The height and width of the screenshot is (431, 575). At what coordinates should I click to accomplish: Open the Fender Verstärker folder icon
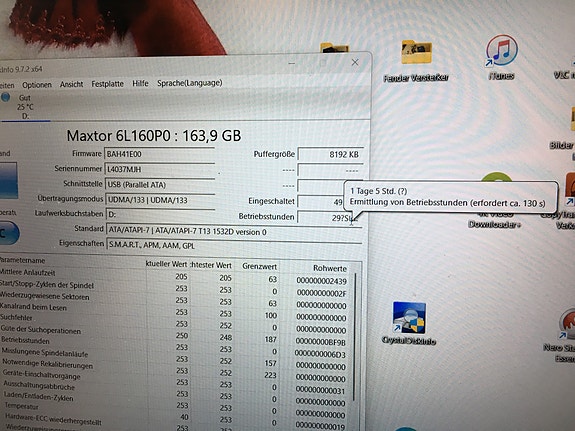pos(416,61)
